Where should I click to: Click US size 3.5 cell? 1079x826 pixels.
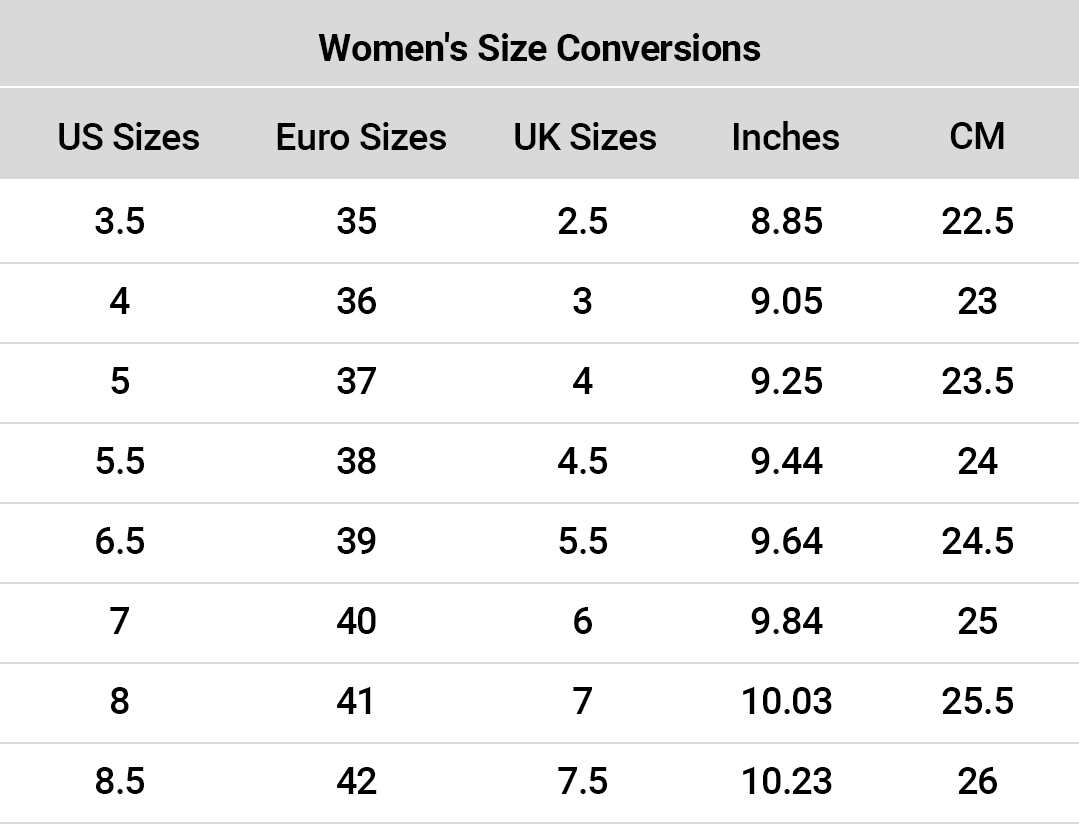120,221
